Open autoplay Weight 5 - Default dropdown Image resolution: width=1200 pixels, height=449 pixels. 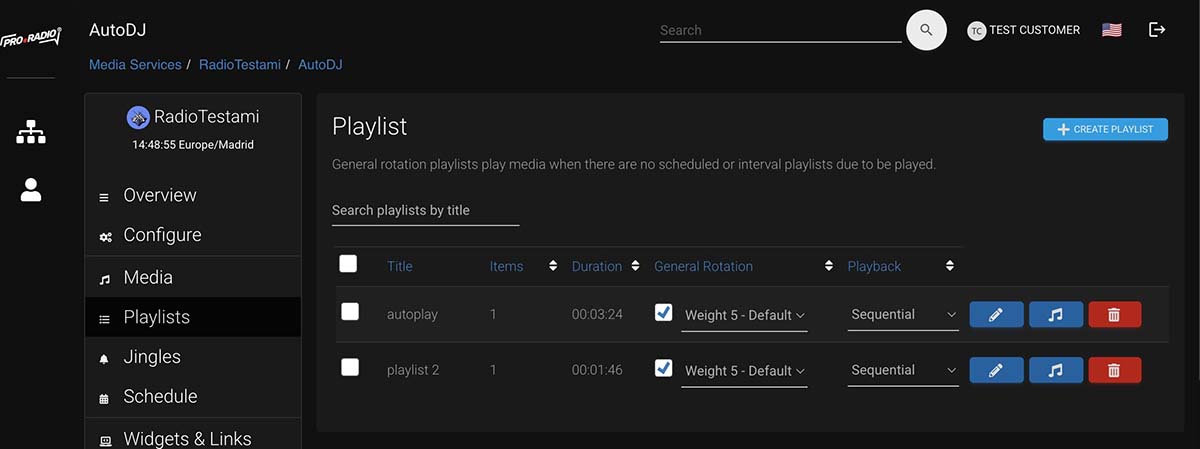point(745,315)
